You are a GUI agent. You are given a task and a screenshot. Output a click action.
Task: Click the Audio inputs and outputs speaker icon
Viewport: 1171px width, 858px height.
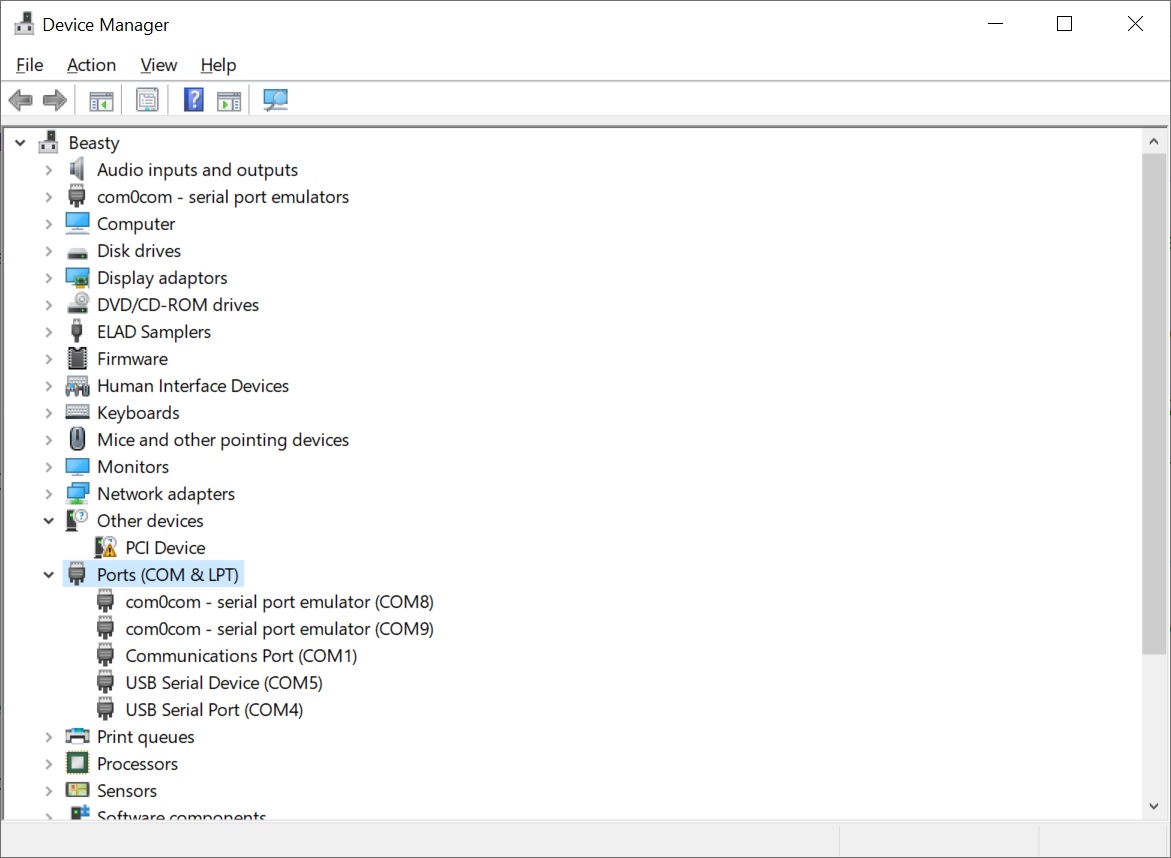[x=77, y=170]
